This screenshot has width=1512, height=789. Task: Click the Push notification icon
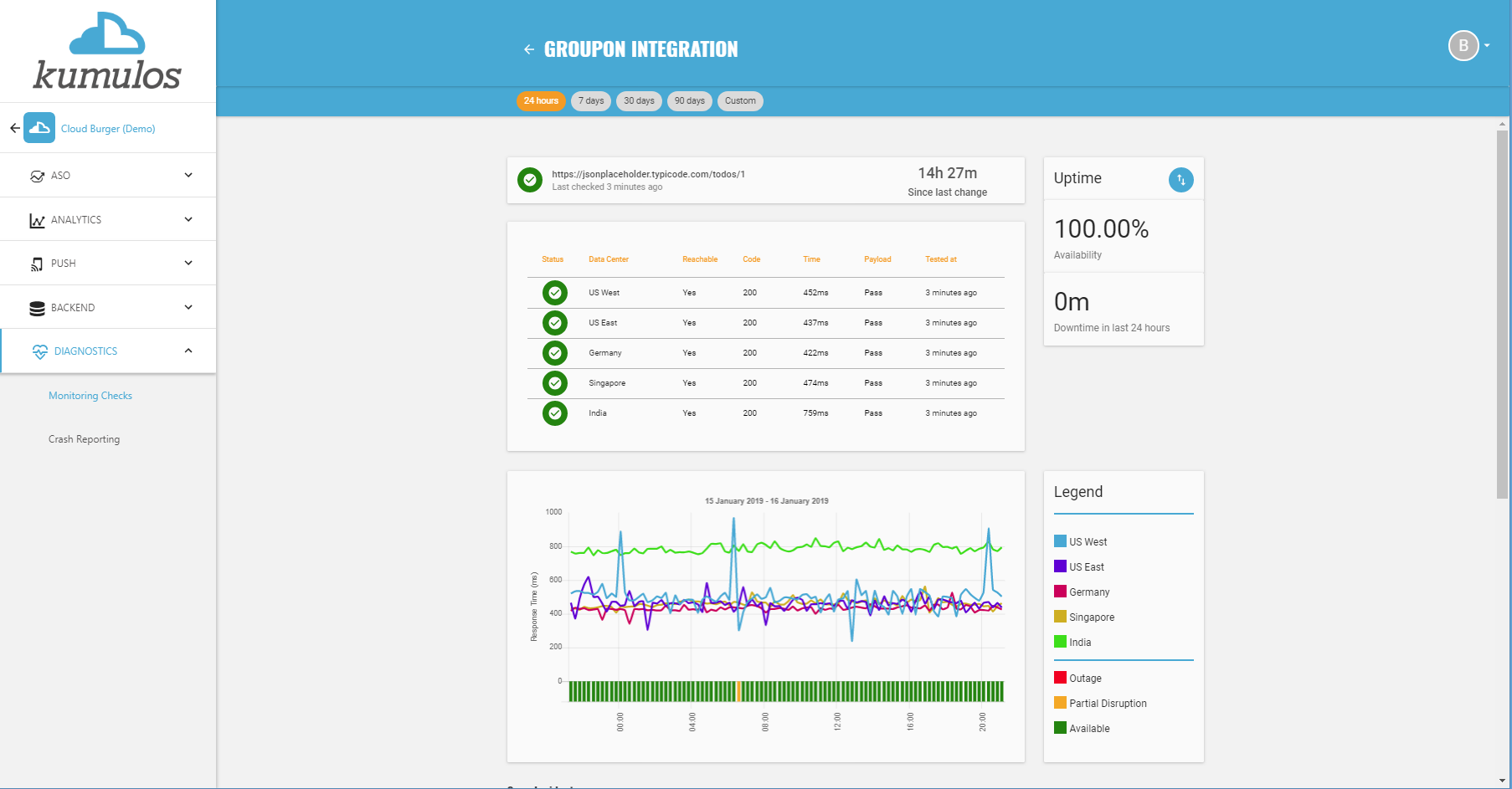coord(37,264)
